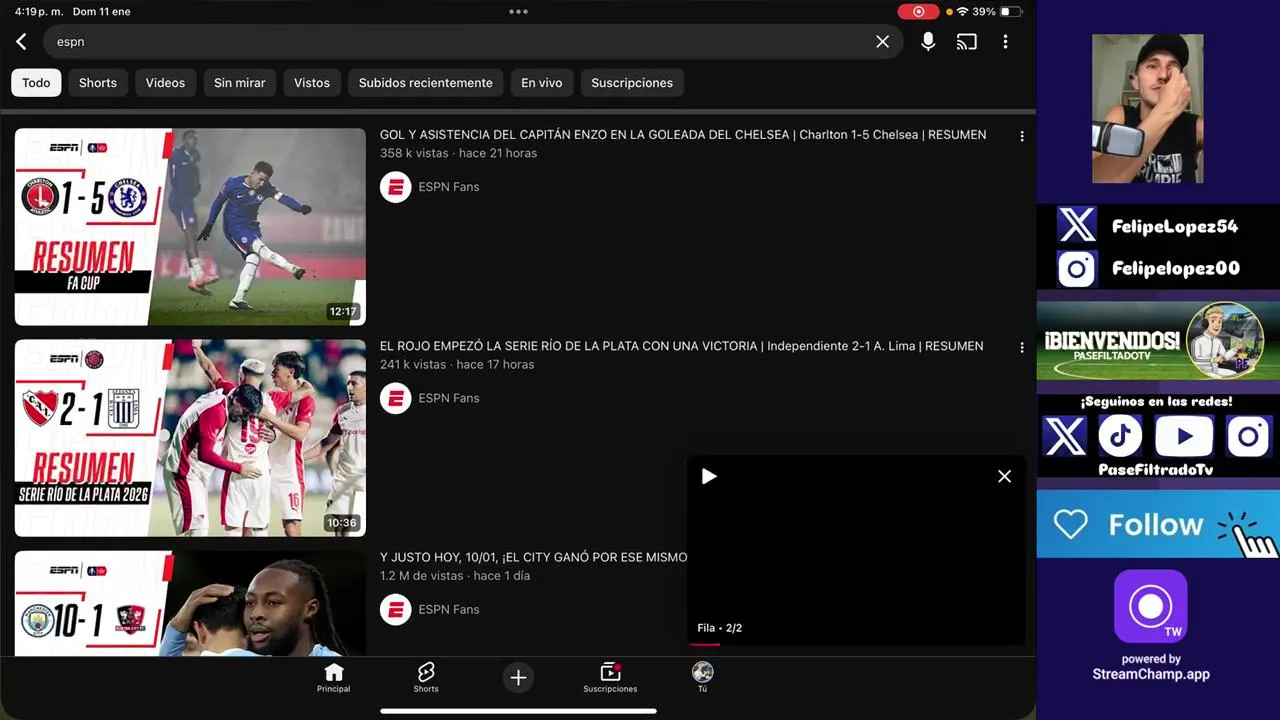Select the Todo filter chip
This screenshot has width=1280, height=720.
36,83
